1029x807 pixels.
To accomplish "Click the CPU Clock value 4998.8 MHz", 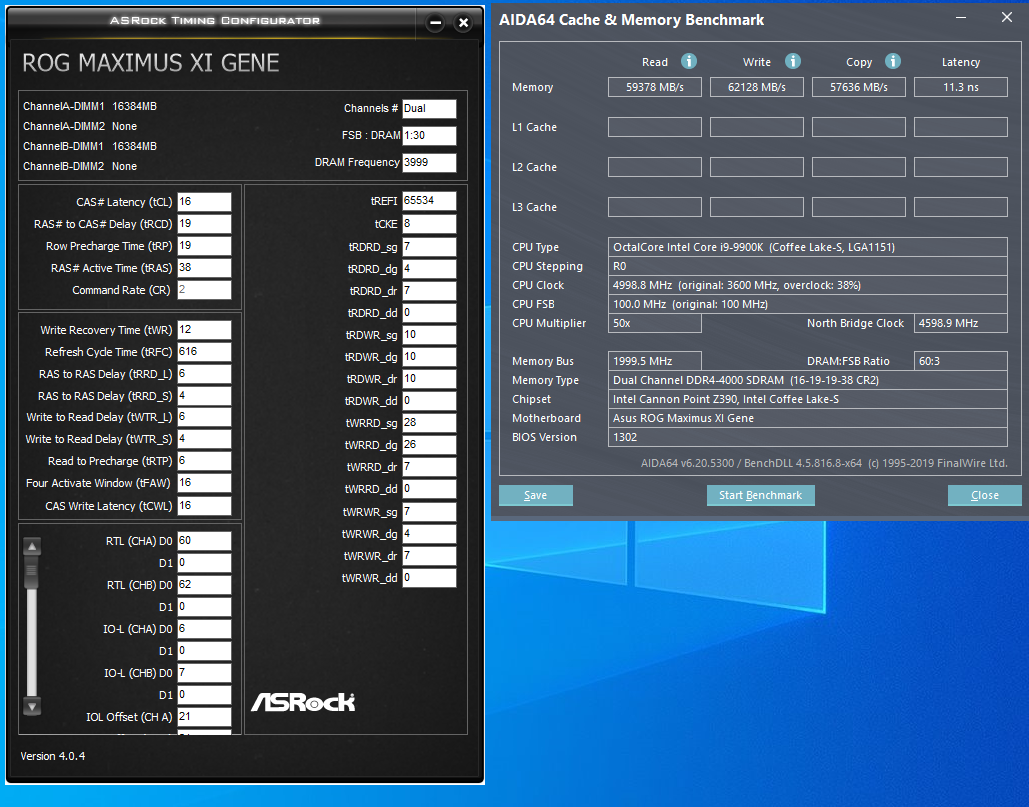I will click(x=808, y=285).
